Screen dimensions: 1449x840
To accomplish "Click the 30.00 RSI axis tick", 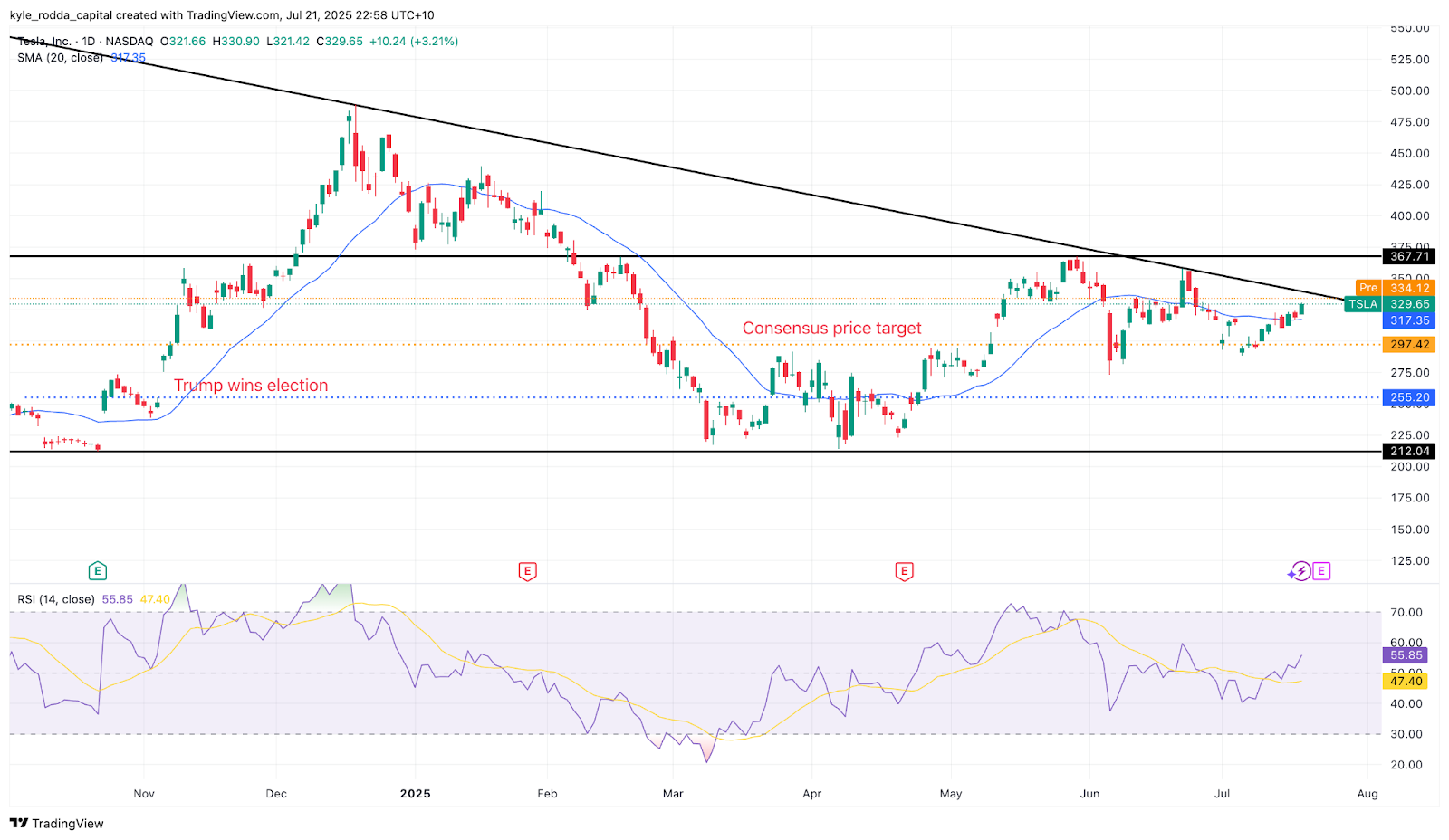I will 1406,734.
